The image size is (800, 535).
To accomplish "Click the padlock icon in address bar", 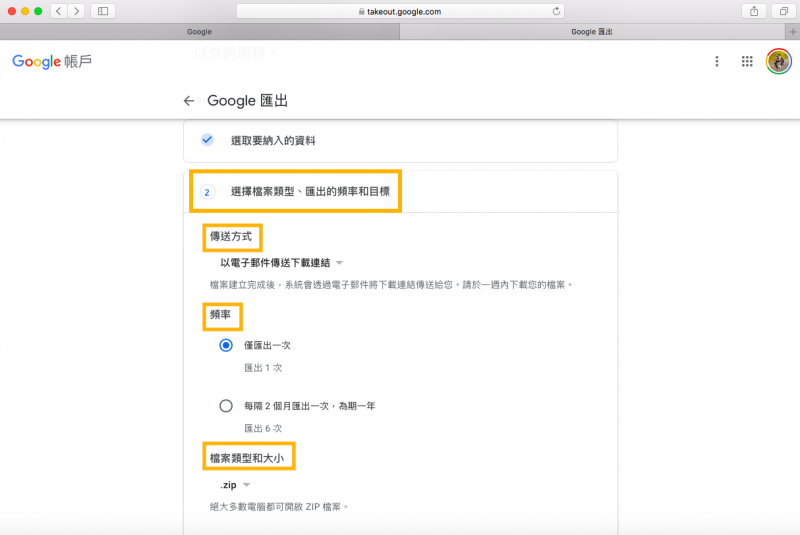I will click(361, 11).
